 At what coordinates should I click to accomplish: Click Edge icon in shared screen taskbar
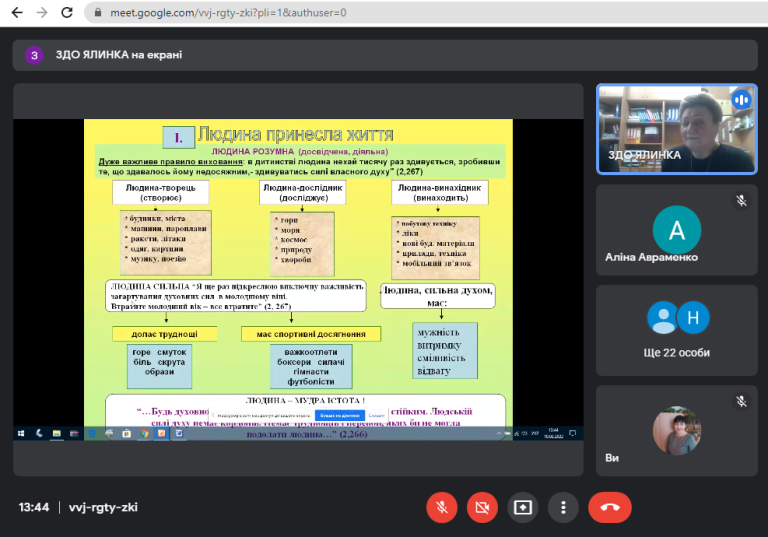tap(92, 433)
